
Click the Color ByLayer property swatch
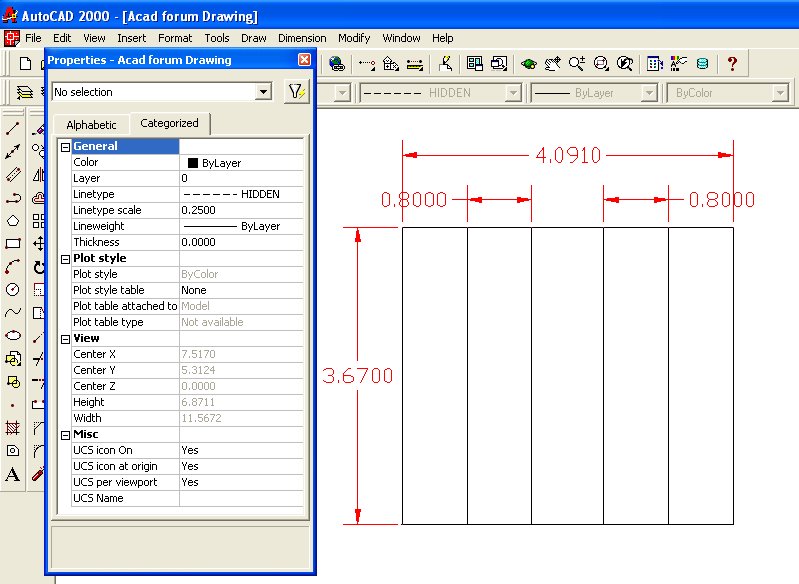pyautogui.click(x=193, y=163)
